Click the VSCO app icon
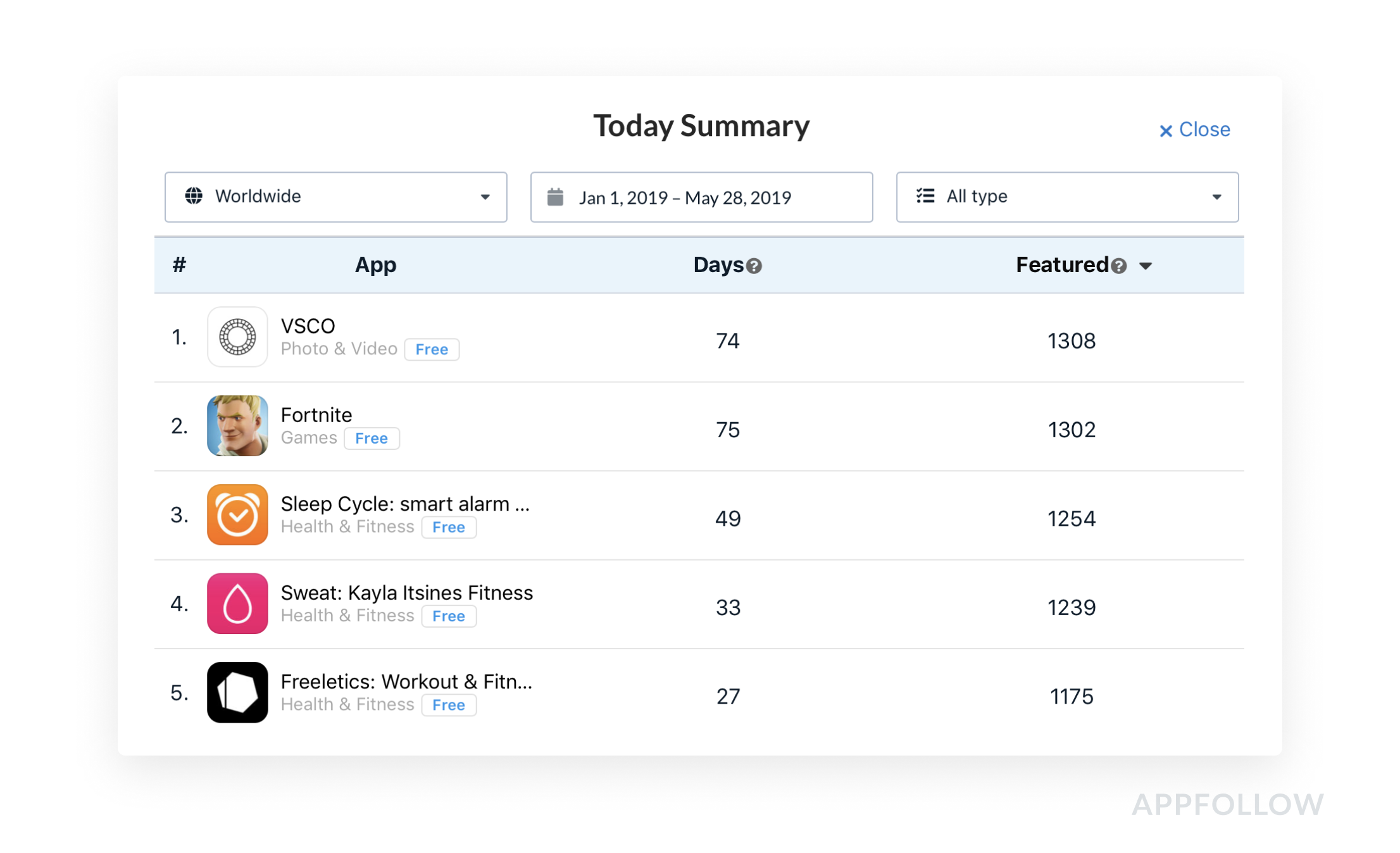The height and width of the screenshot is (853, 1400). pyautogui.click(x=237, y=337)
